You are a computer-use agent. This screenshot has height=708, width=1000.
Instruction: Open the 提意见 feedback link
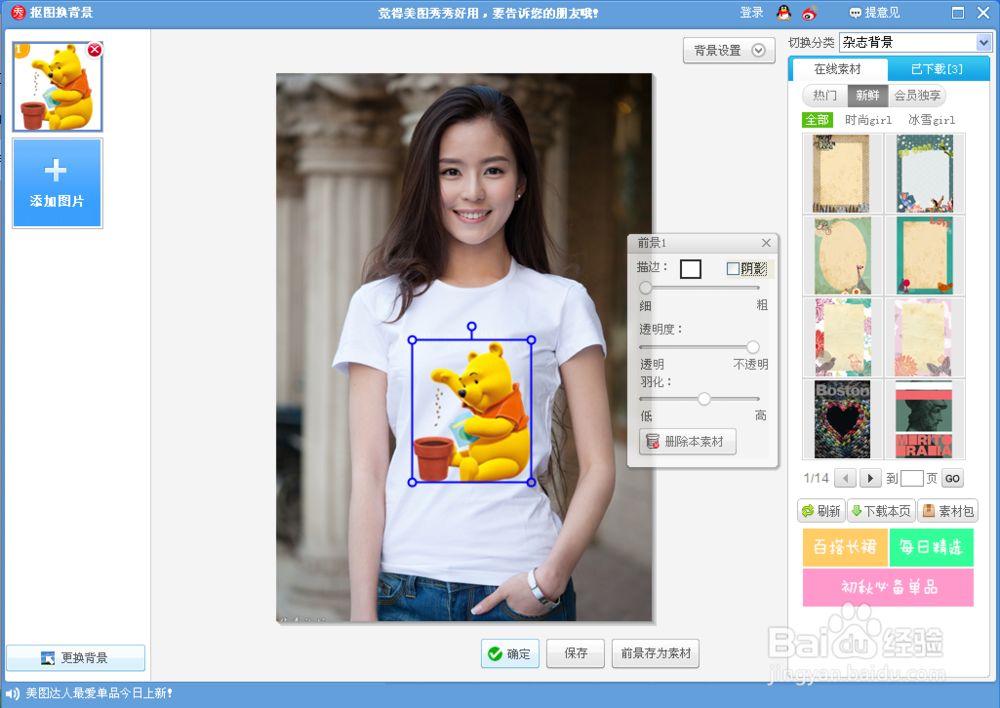pos(874,12)
